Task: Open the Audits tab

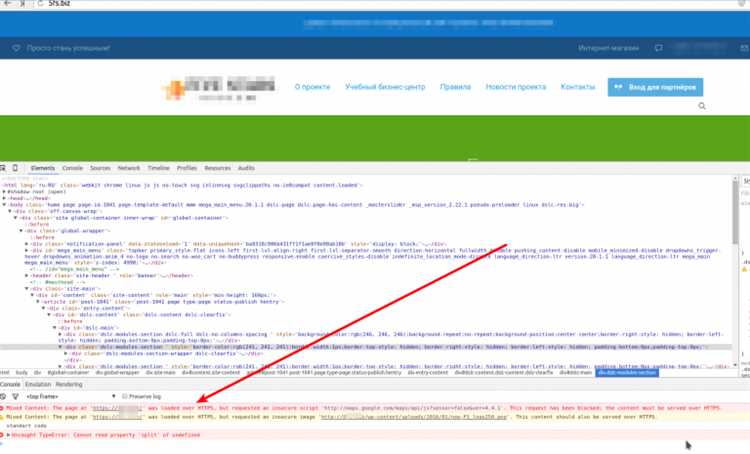Action: coord(246,168)
